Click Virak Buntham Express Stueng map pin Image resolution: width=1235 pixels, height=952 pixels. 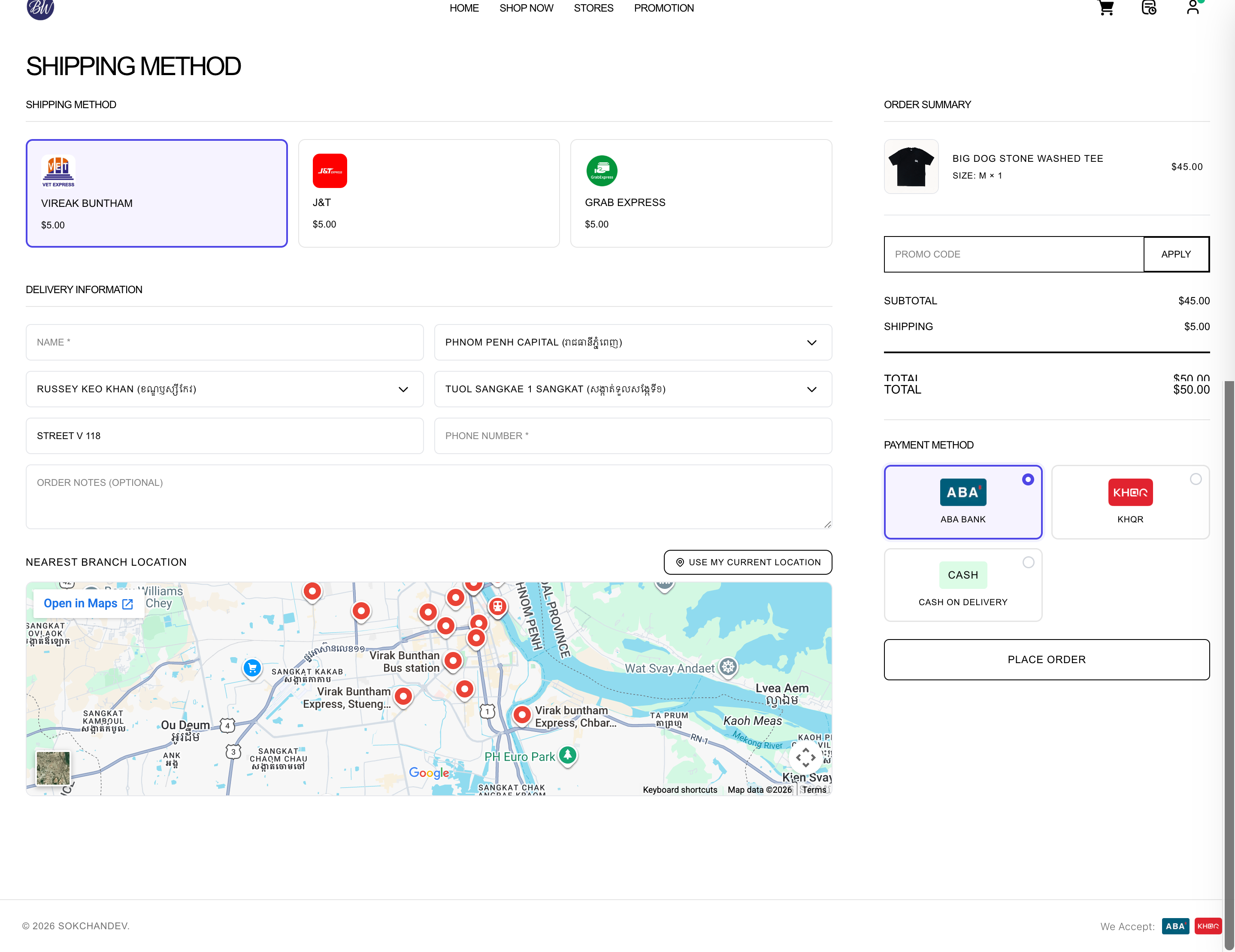point(403,697)
